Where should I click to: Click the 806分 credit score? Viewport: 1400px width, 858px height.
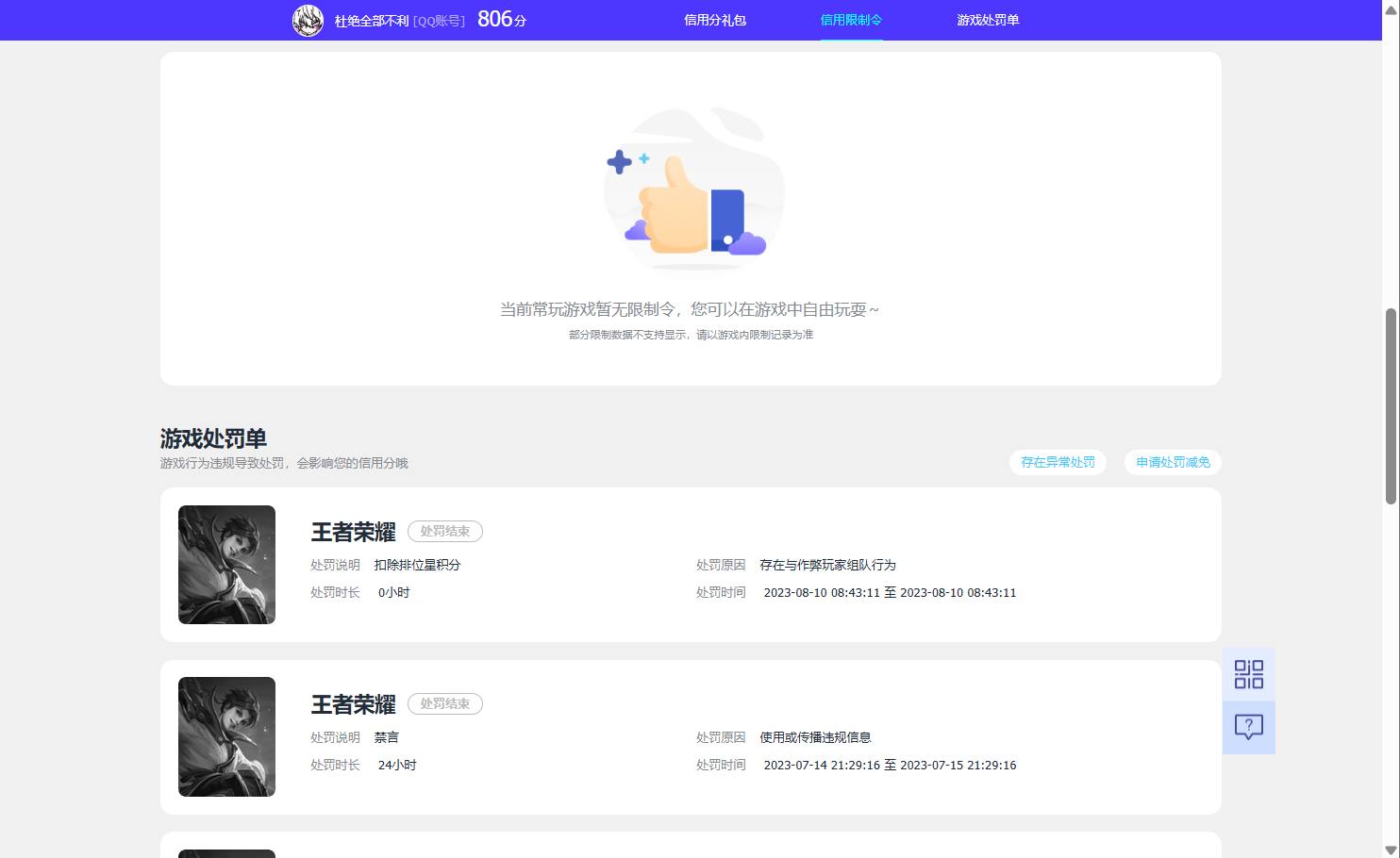pos(502,19)
